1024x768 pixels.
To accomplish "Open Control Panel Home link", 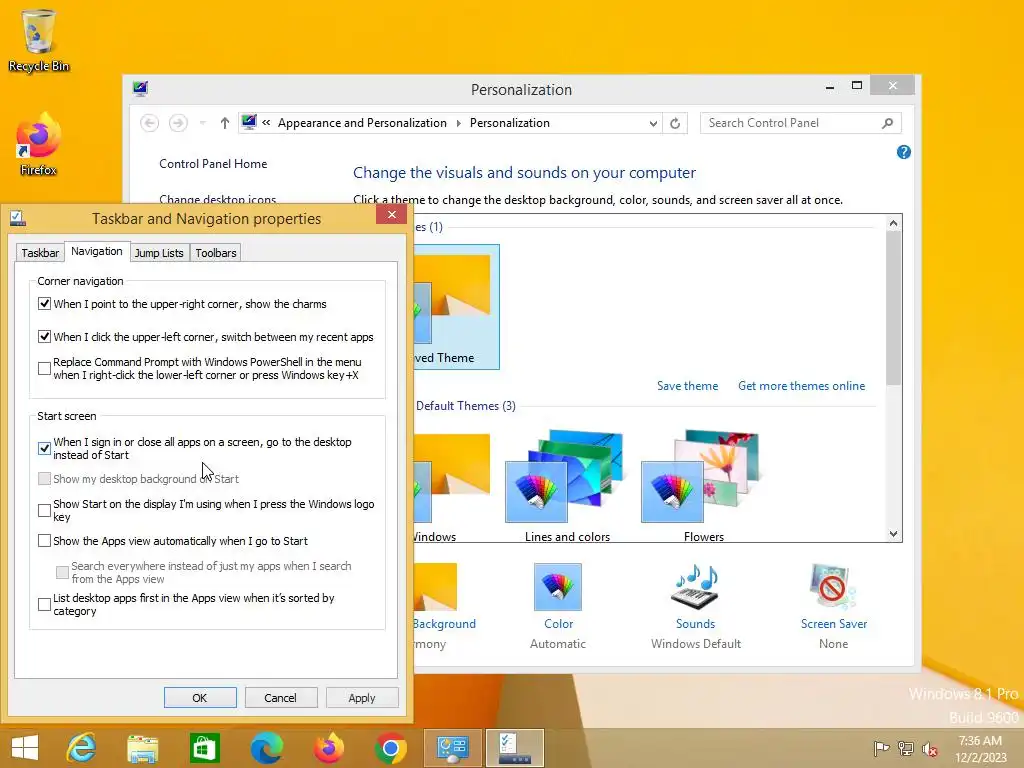I will pyautogui.click(x=213, y=164).
